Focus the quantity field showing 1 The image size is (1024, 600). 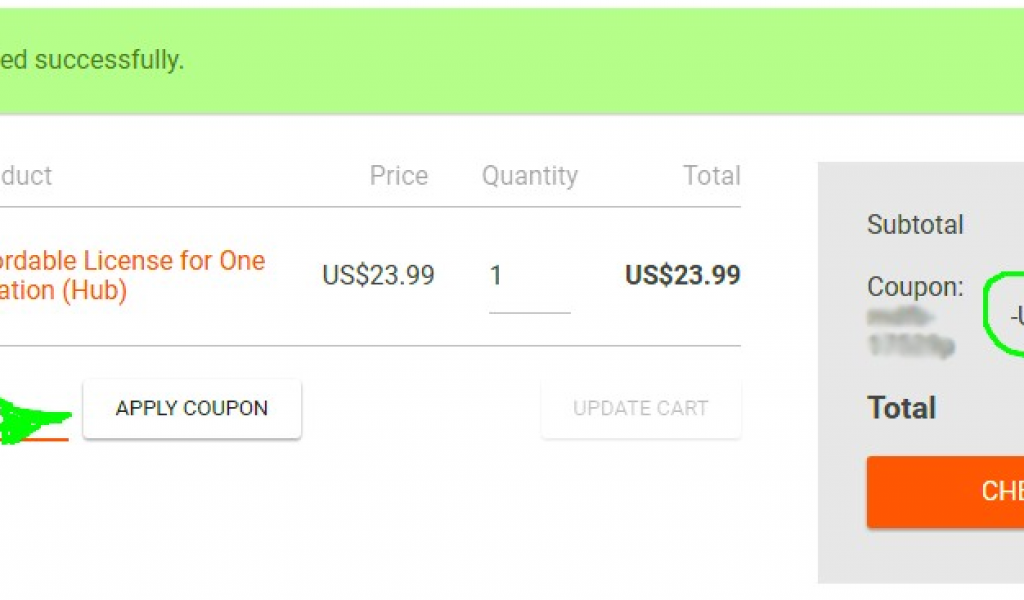coord(530,276)
